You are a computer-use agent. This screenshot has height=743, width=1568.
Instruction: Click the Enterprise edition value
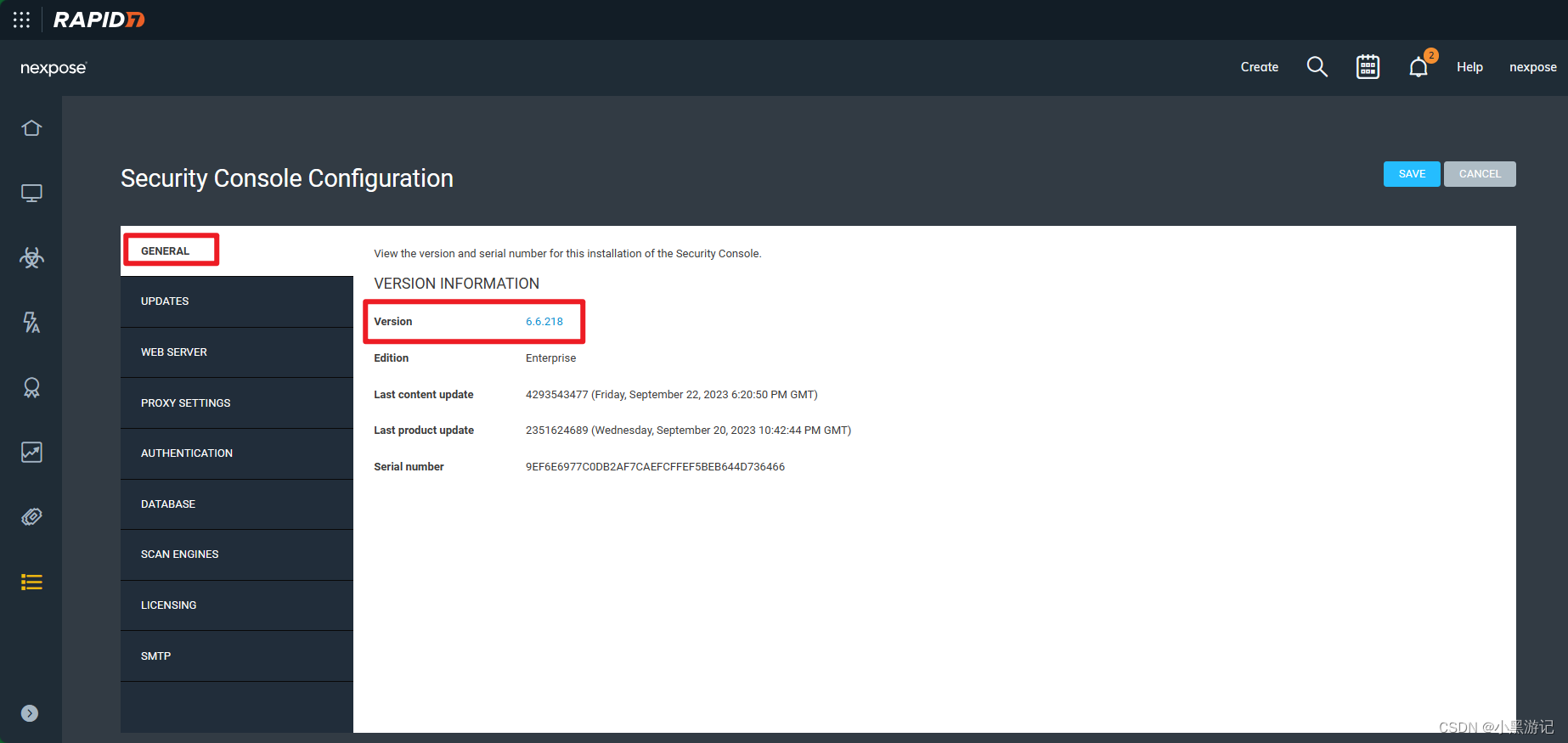(550, 358)
